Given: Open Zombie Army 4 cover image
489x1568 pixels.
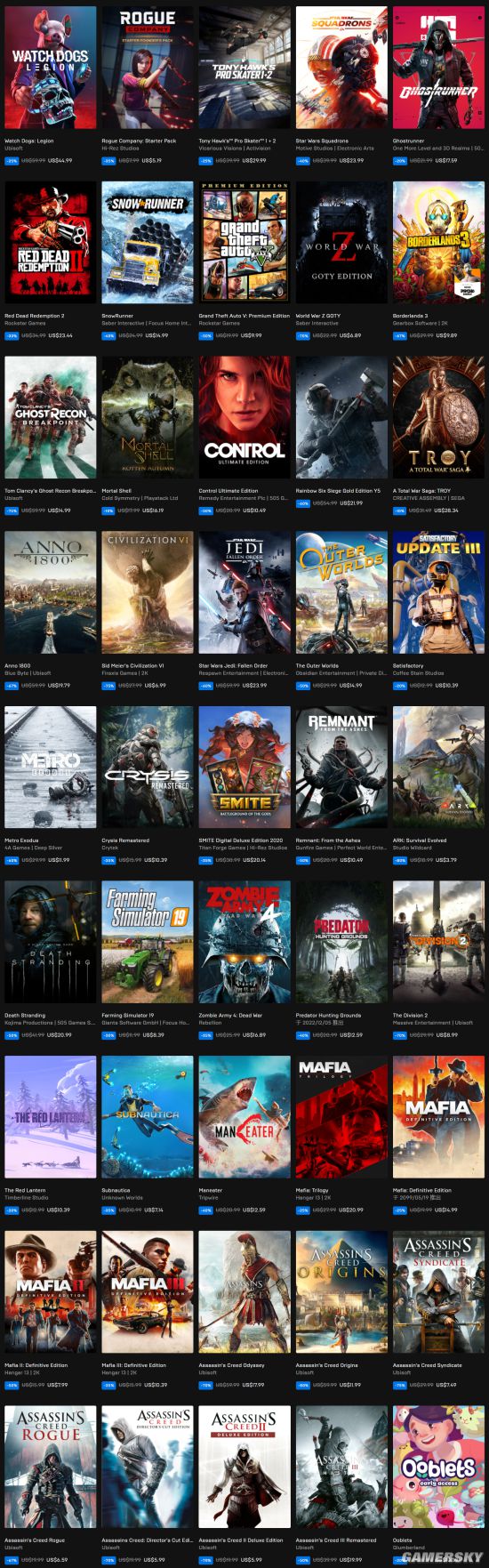Looking at the screenshot, I should 244,943.
